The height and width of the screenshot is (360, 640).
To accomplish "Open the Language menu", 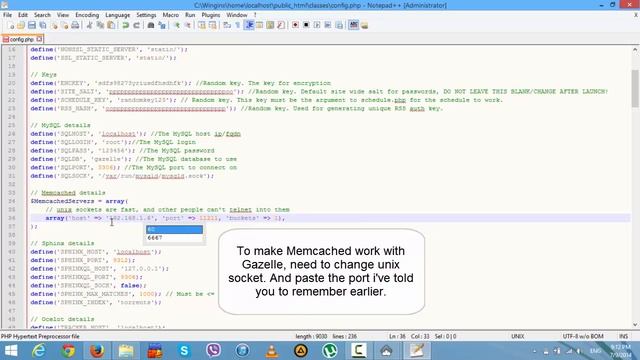I will click(x=118, y=15).
